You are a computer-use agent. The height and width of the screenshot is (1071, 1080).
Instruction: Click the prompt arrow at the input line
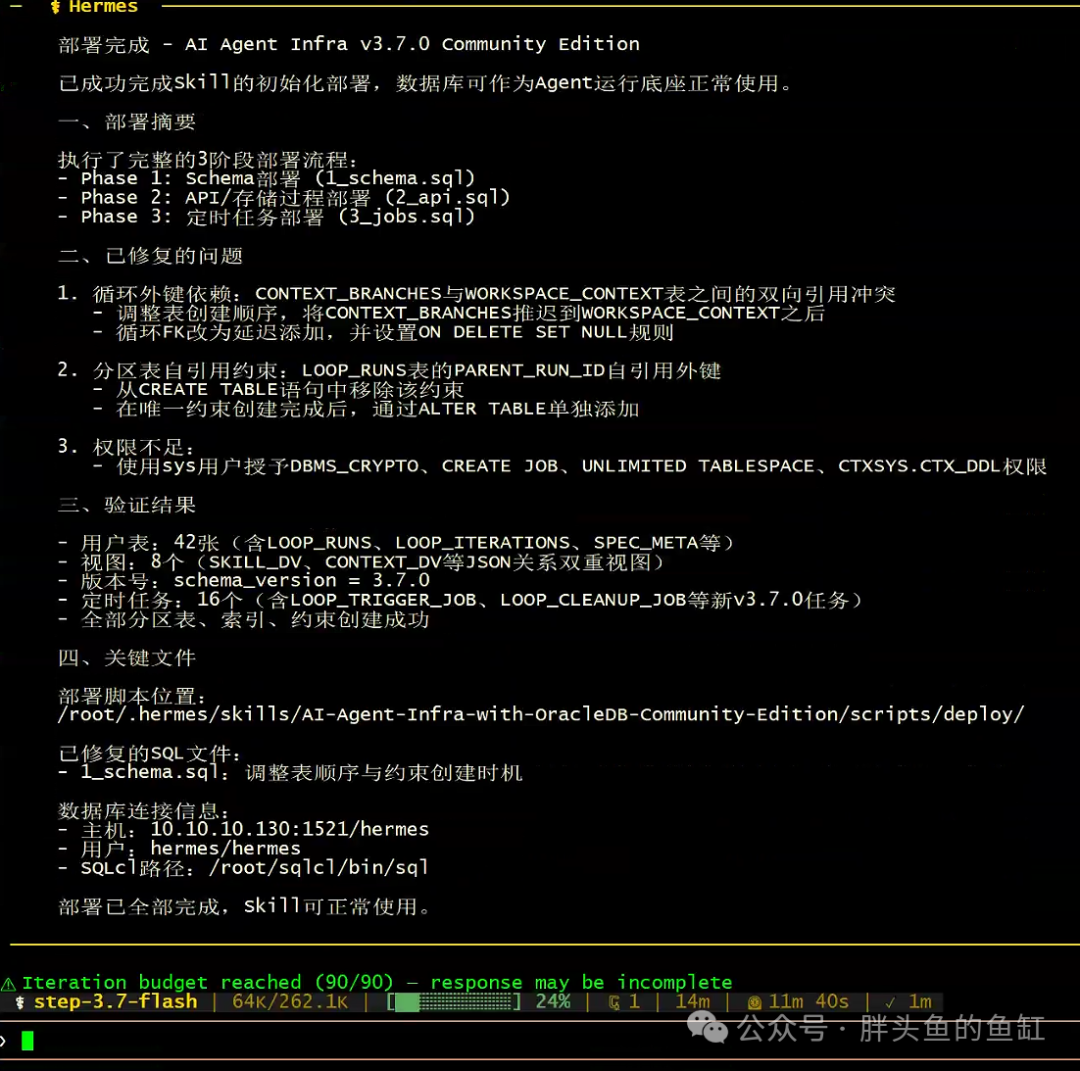point(3,1040)
